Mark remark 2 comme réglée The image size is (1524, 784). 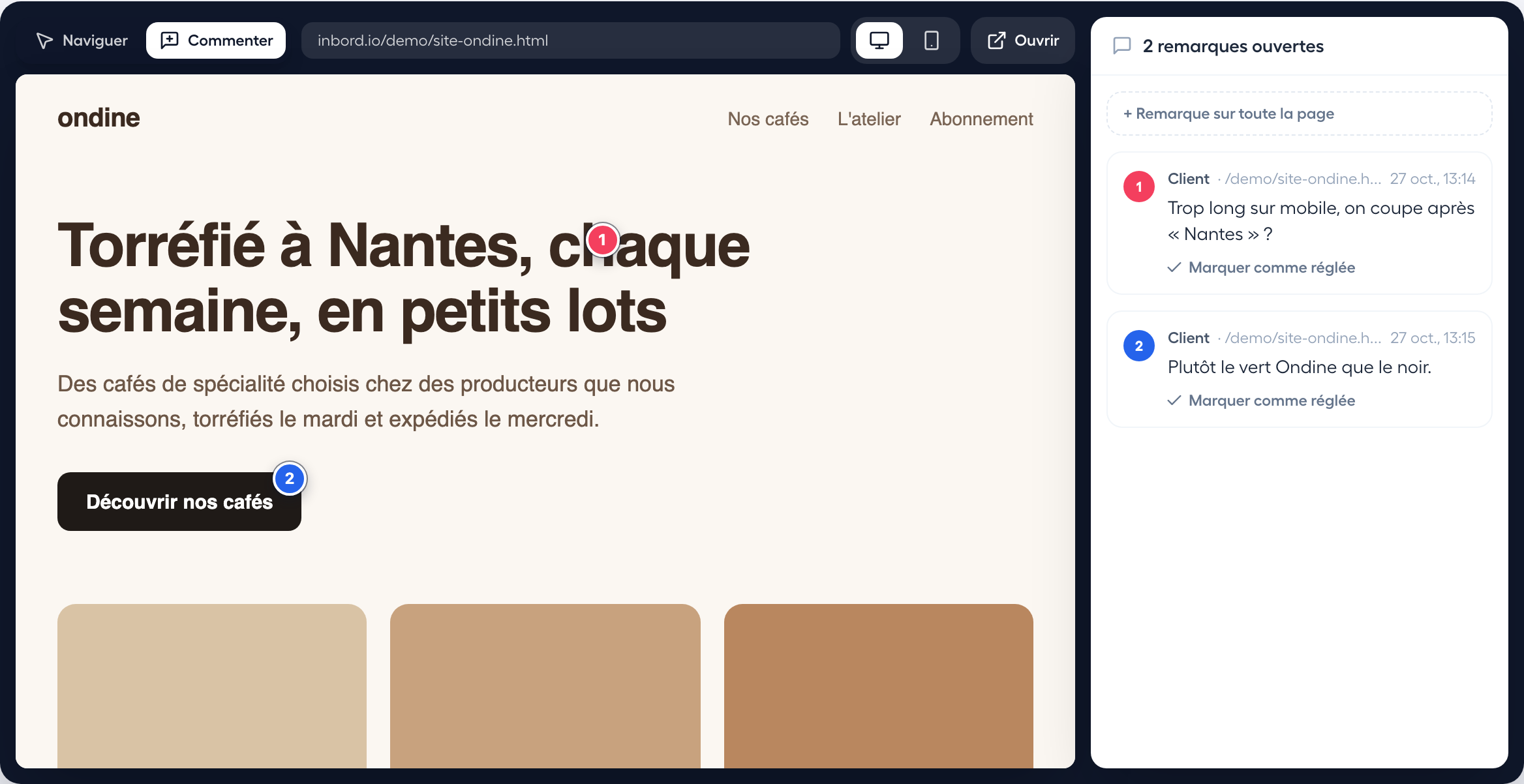pos(1262,400)
